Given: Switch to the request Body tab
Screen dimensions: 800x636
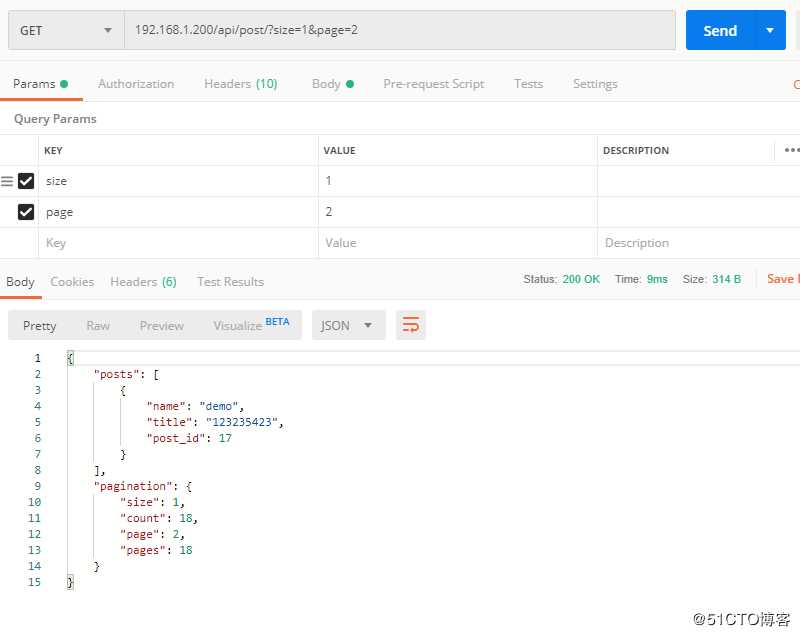Looking at the screenshot, I should [333, 84].
